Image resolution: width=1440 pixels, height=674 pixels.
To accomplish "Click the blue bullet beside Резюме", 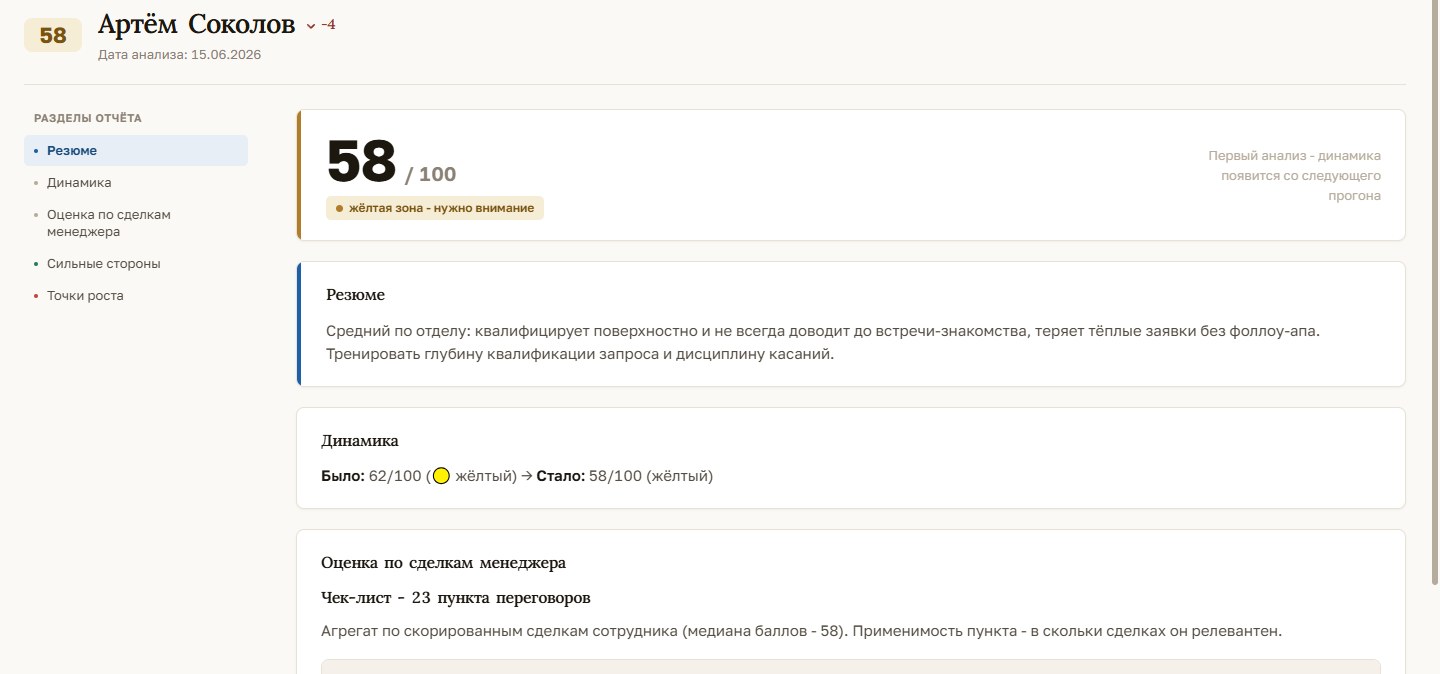I will coord(36,151).
